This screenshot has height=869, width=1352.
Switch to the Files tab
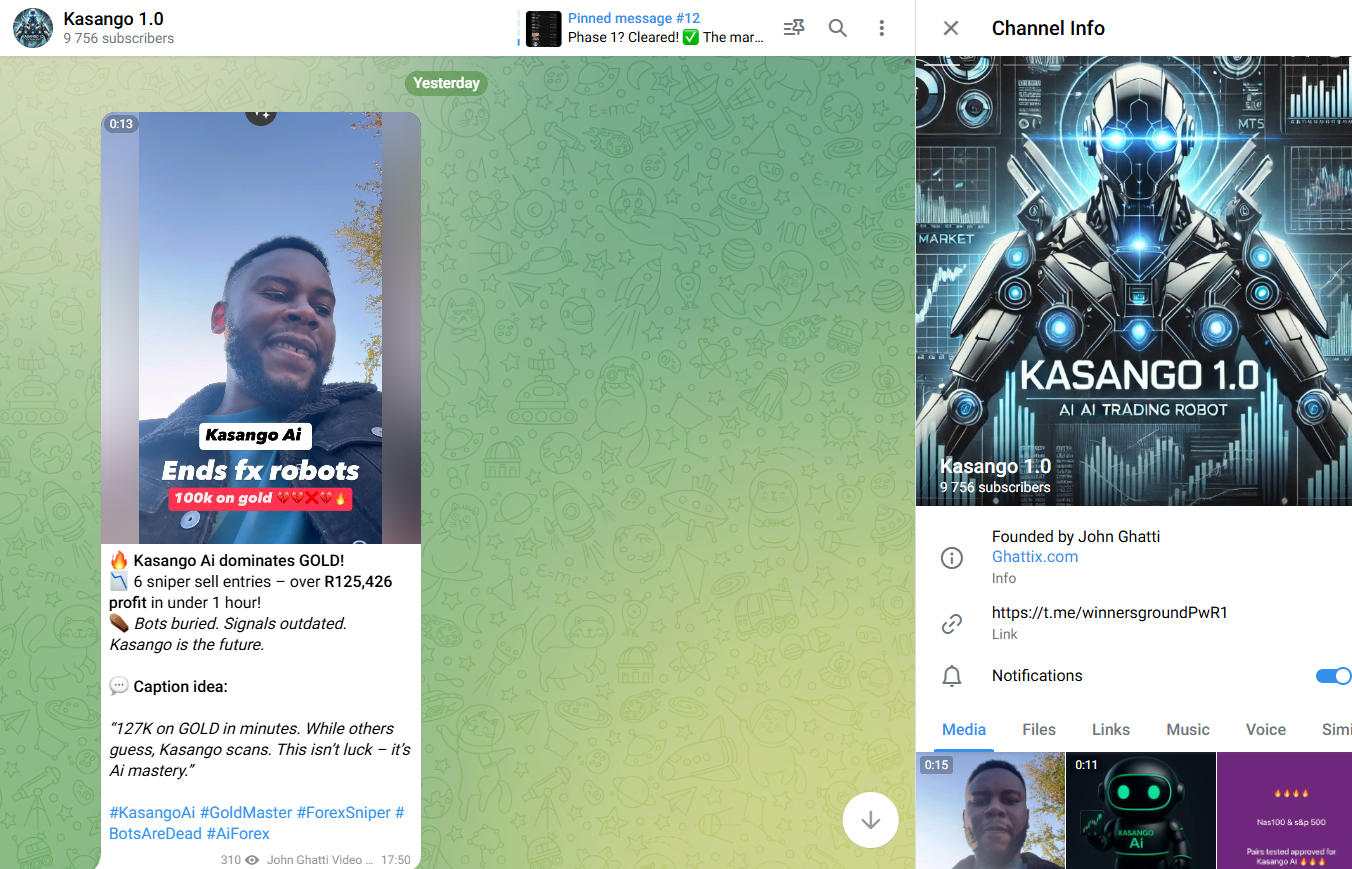[x=1039, y=730]
